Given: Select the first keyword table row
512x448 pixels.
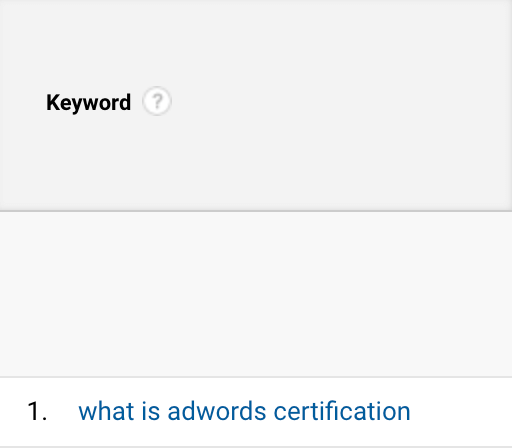Looking at the screenshot, I should point(256,412).
